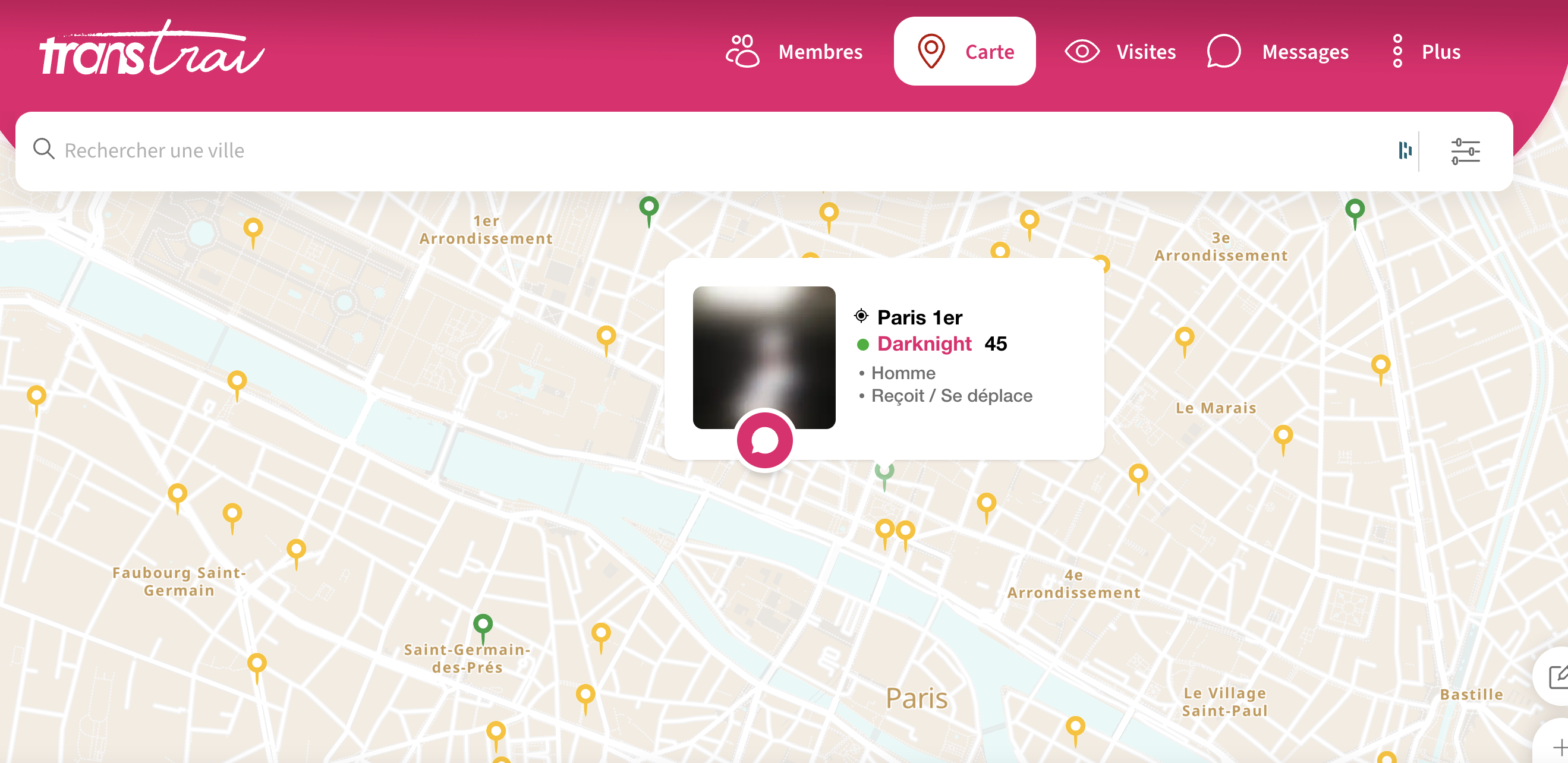Open Darknight profile photo
Viewport: 1568px width, 763px height.
[763, 357]
